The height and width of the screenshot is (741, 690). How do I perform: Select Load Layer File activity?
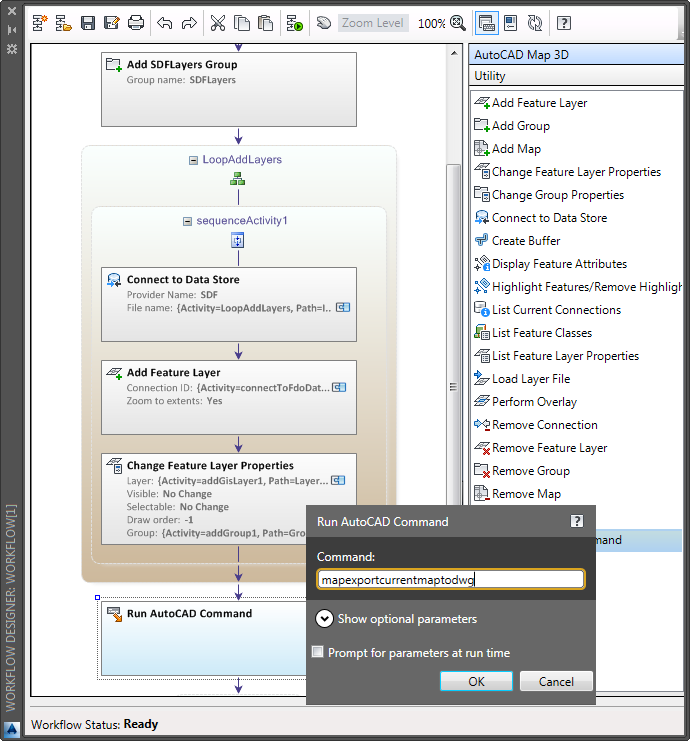(522, 379)
